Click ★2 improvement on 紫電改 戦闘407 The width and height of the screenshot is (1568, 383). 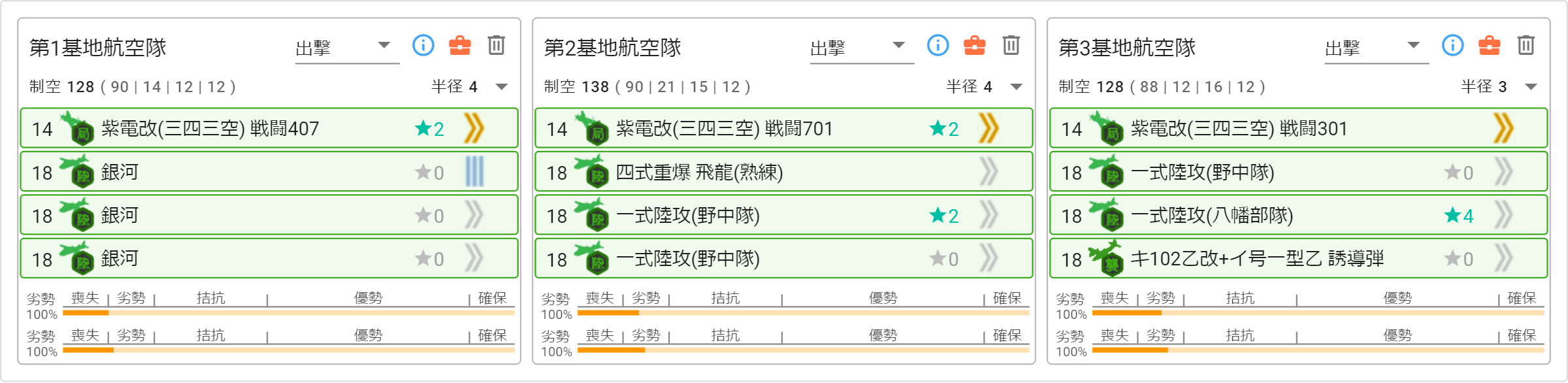pyautogui.click(x=429, y=129)
